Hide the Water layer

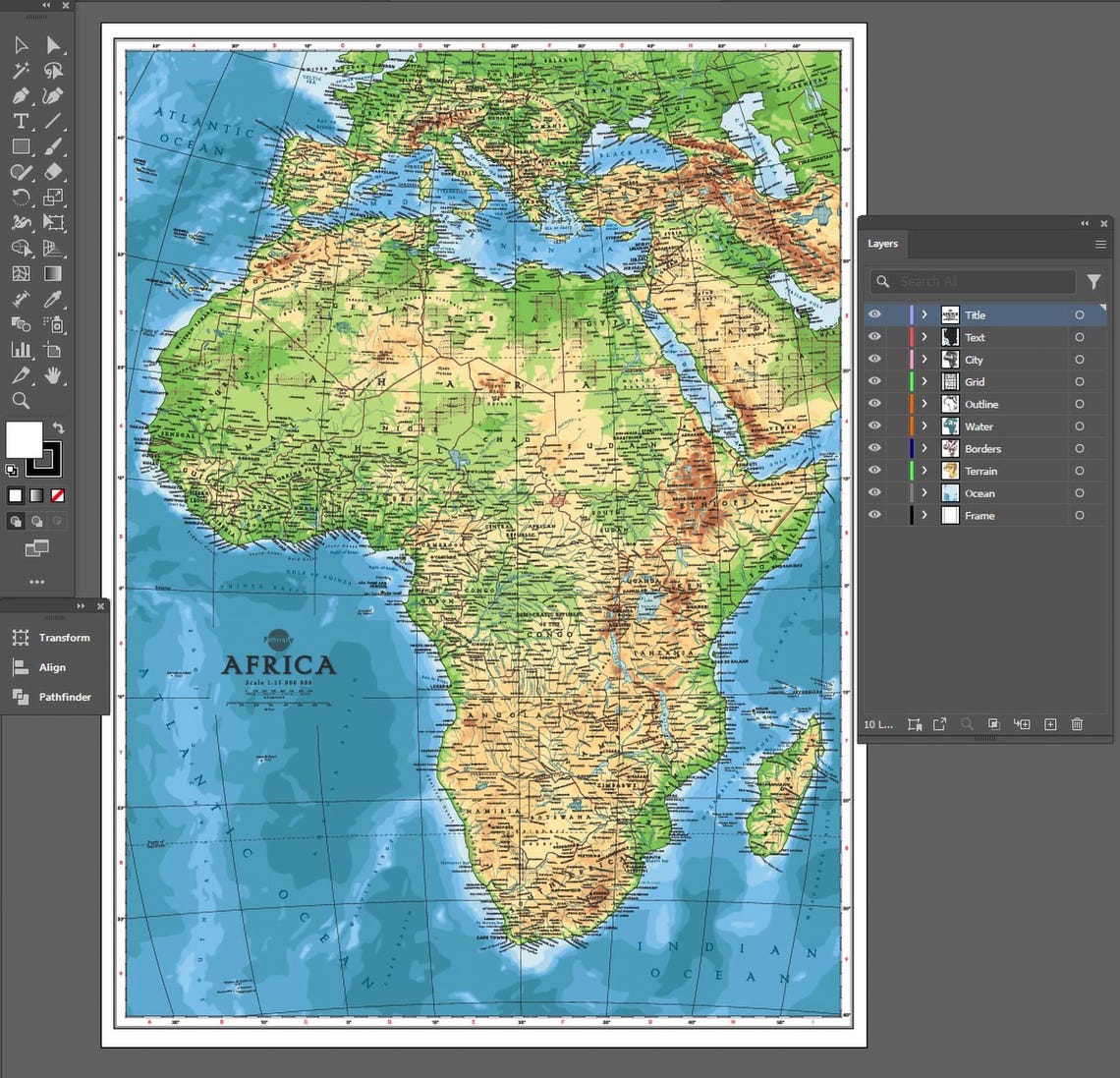874,426
